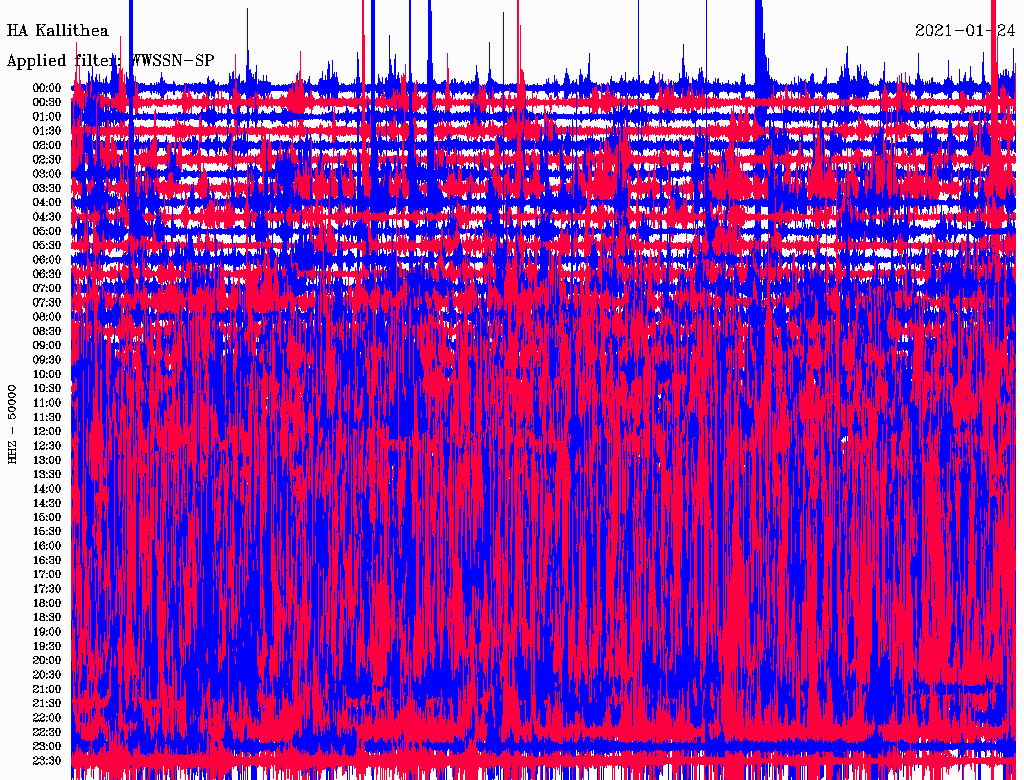Image resolution: width=1024 pixels, height=780 pixels.
Task: Select the 03:00 time label
Action: pyautogui.click(x=47, y=174)
